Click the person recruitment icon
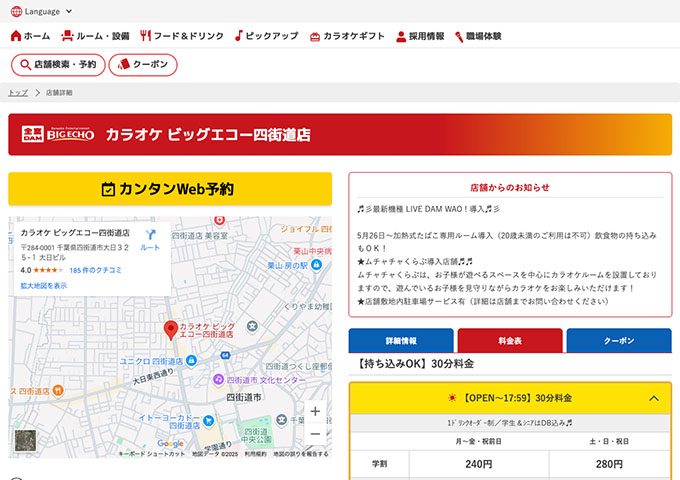 click(401, 36)
